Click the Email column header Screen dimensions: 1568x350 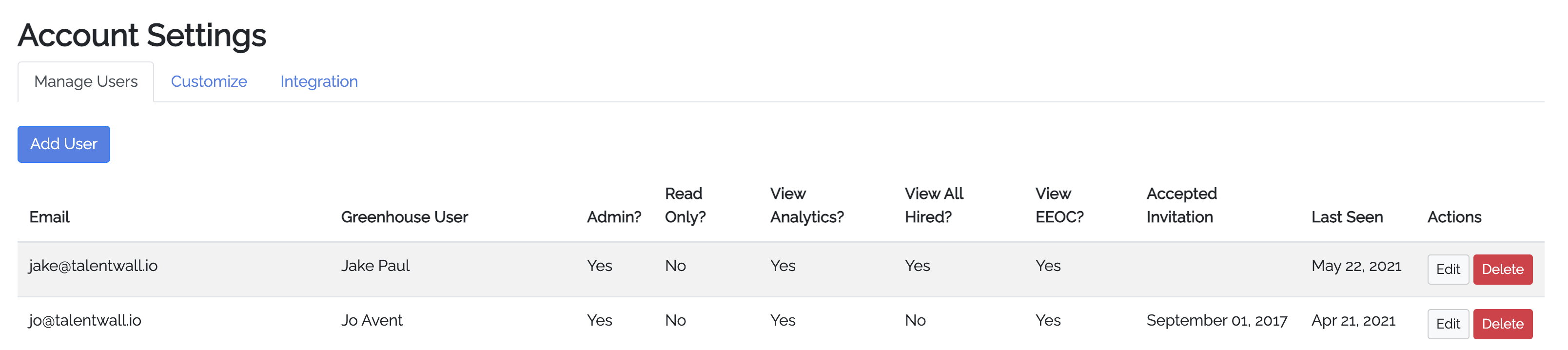point(49,217)
